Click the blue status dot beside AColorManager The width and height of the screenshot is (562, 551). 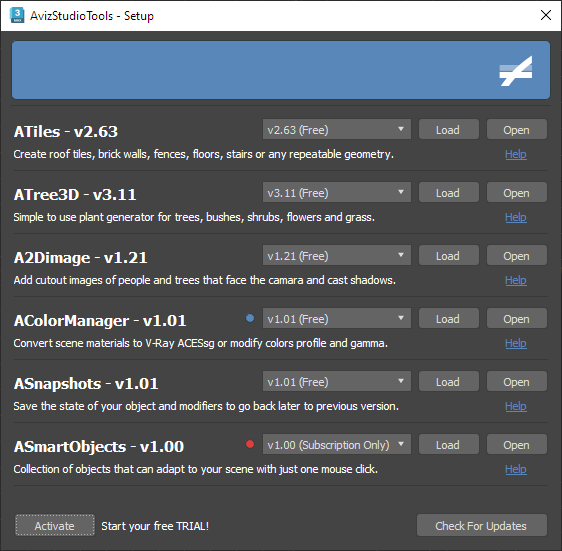coord(250,318)
